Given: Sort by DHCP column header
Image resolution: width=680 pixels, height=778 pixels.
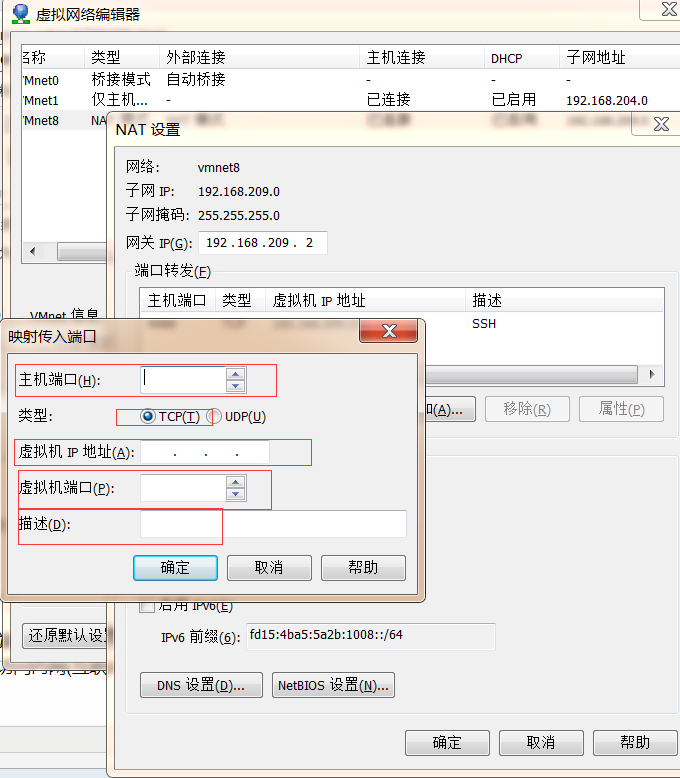Looking at the screenshot, I should click(522, 58).
